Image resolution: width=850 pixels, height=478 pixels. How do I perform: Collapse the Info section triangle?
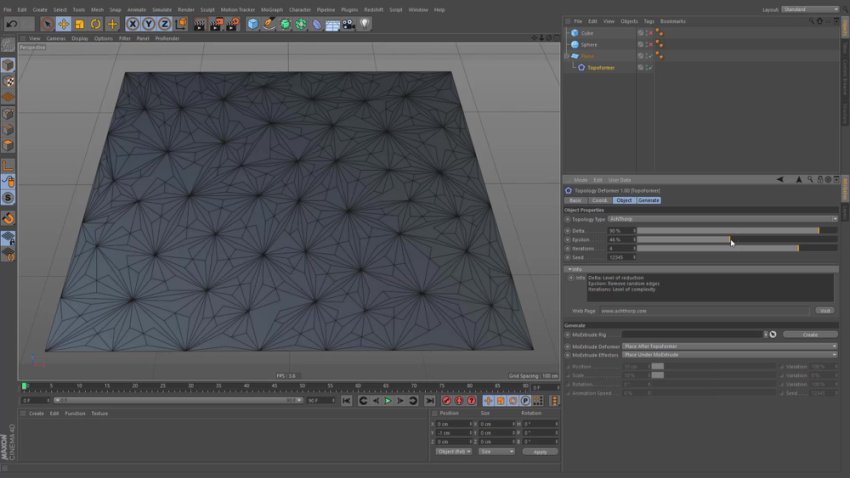coord(569,269)
